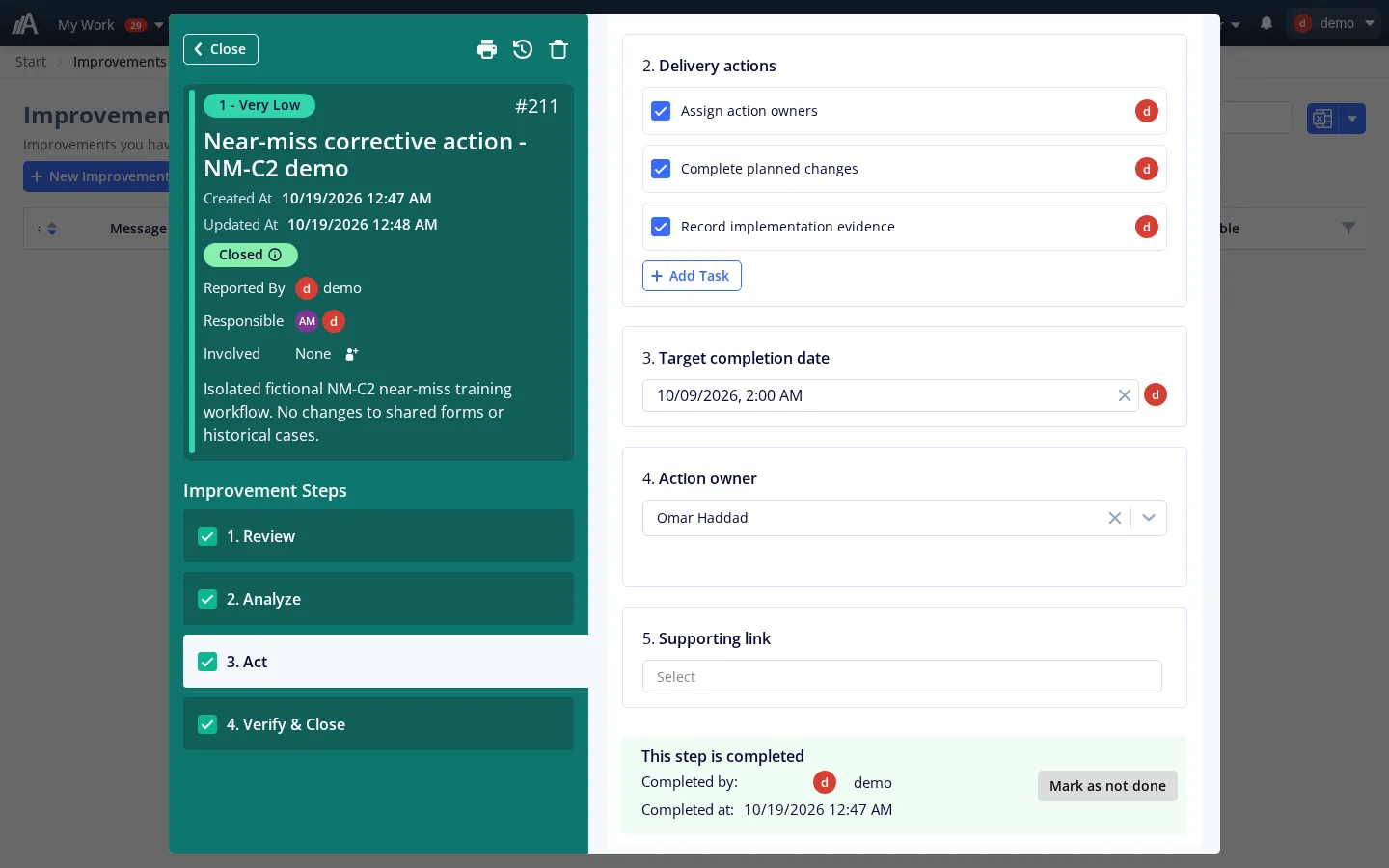The width and height of the screenshot is (1389, 868).
Task: Delete improvement with the trash icon
Action: click(558, 49)
